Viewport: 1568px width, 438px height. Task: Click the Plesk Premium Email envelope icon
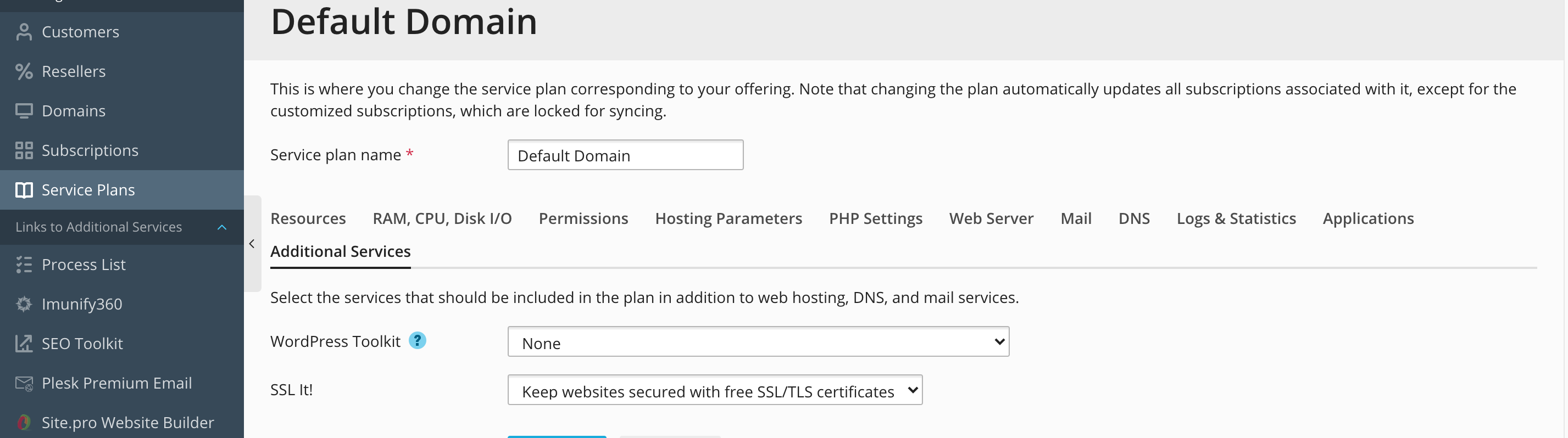coord(24,383)
